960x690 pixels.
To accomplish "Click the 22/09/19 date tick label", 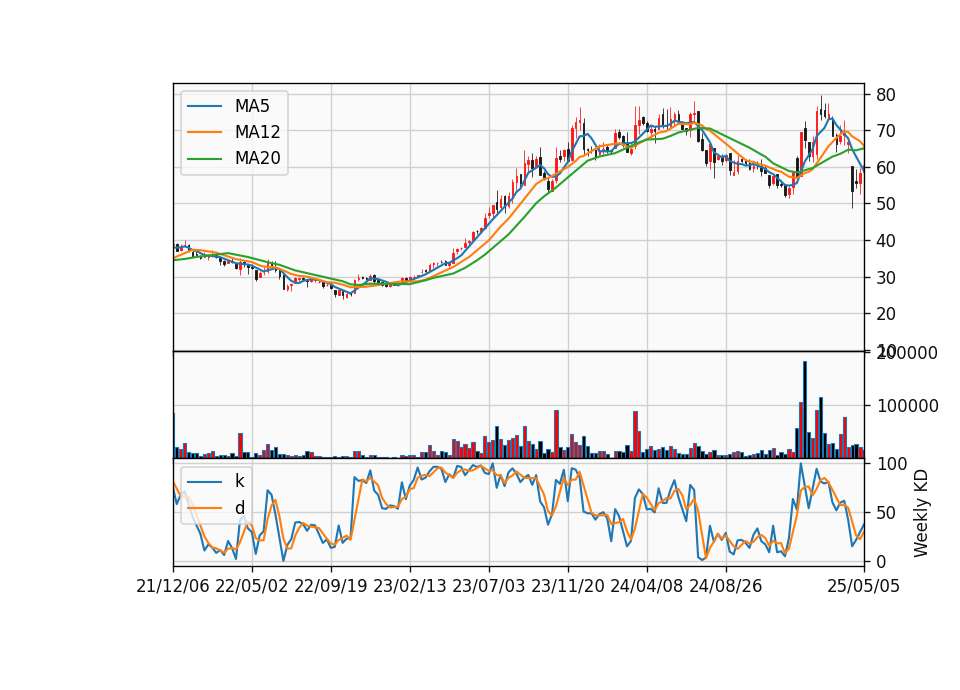I will [331, 587].
